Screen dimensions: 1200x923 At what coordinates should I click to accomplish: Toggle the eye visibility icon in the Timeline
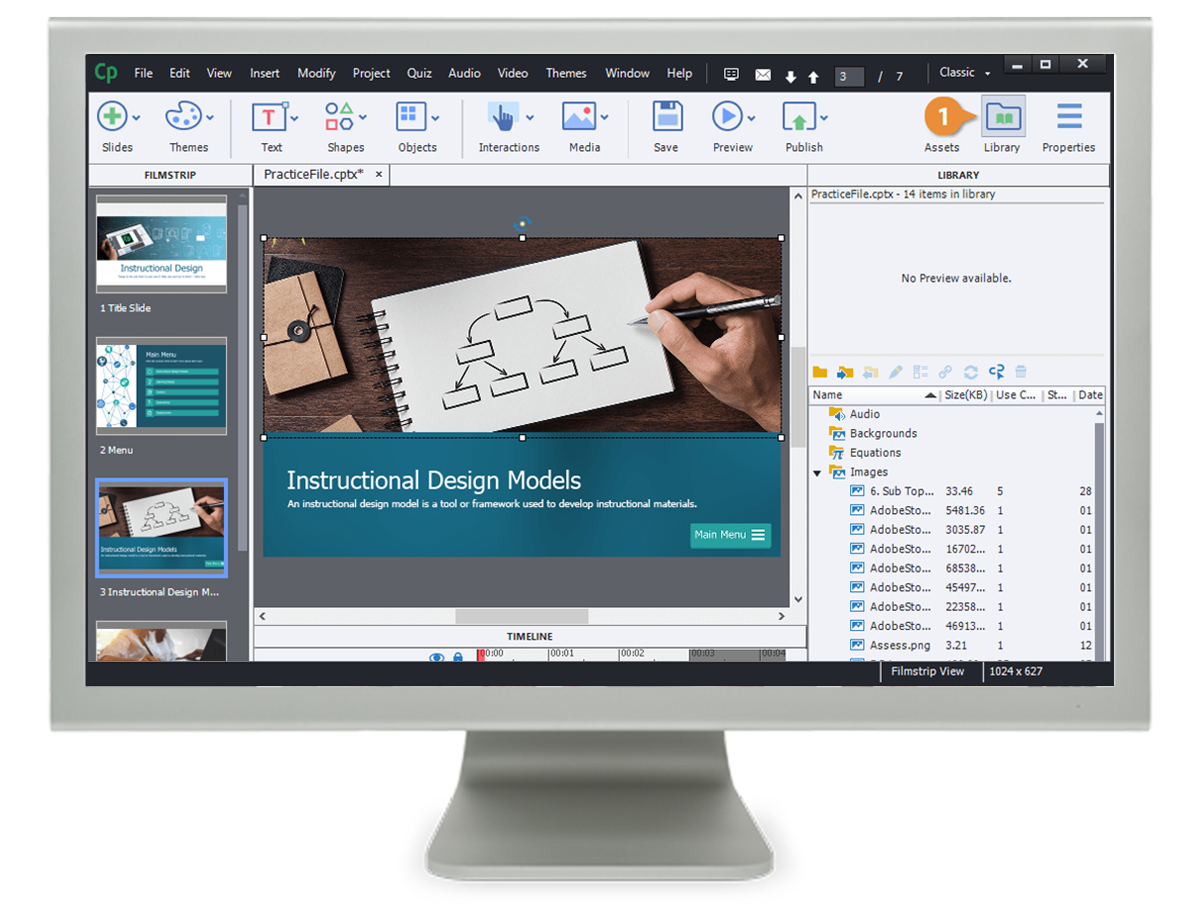(x=437, y=658)
